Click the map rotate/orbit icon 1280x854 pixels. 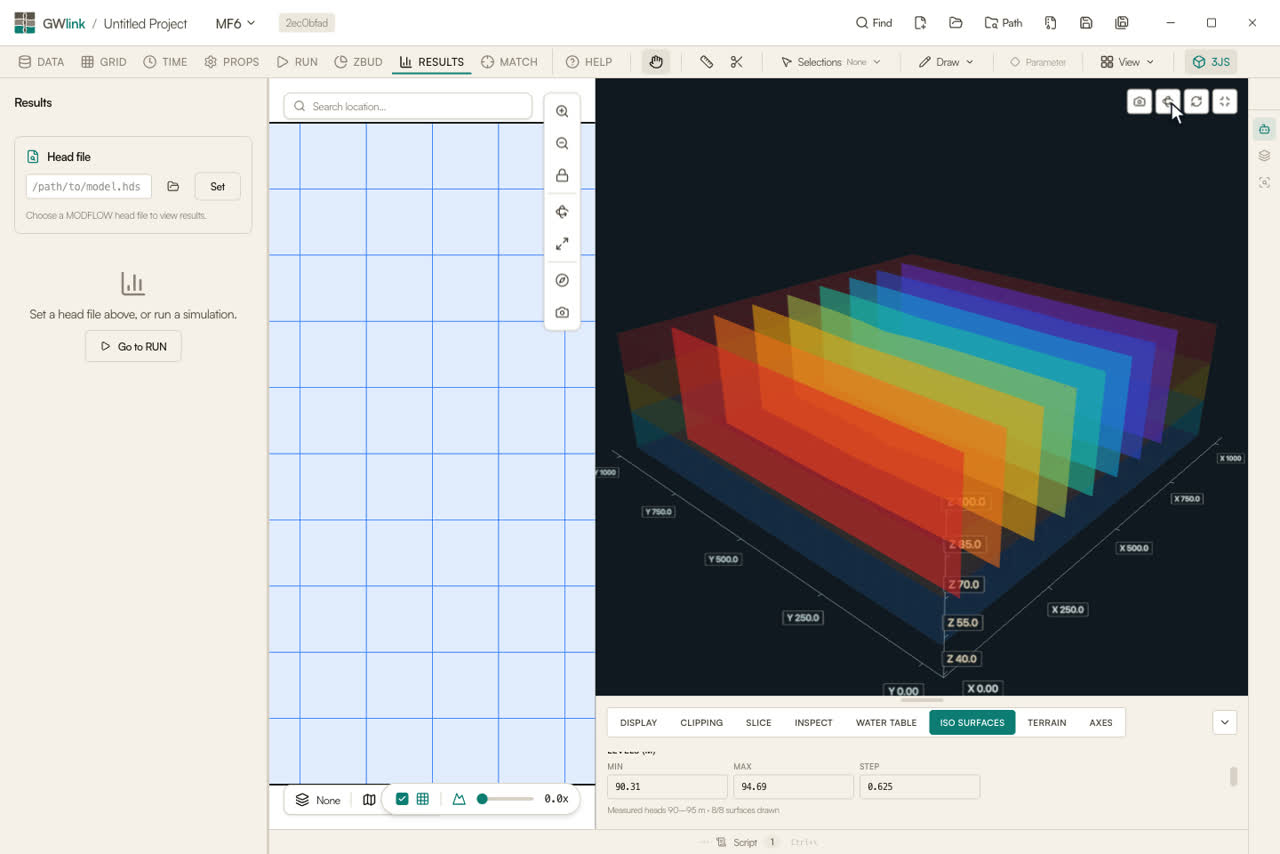(562, 212)
